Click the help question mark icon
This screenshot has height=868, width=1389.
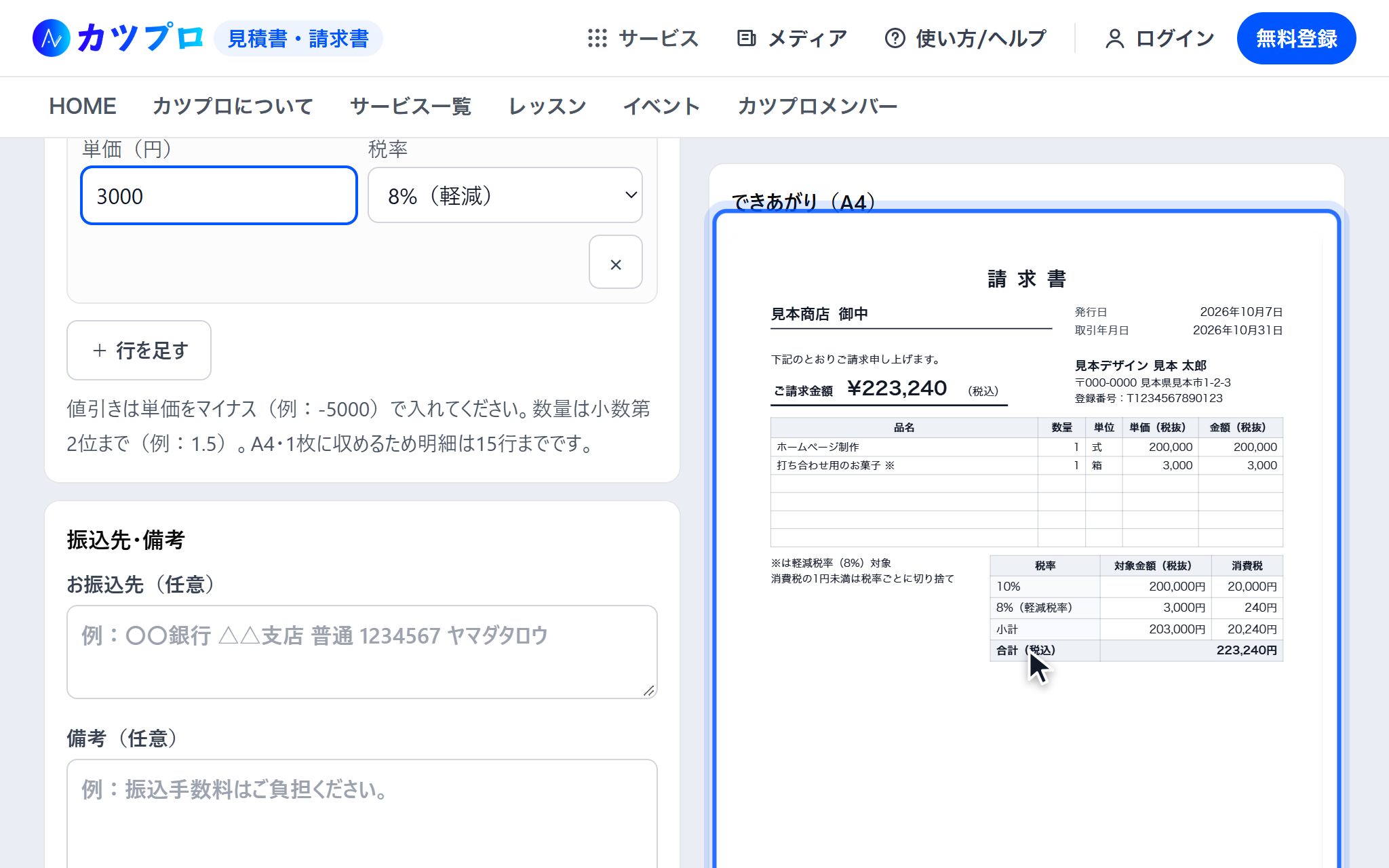point(895,38)
